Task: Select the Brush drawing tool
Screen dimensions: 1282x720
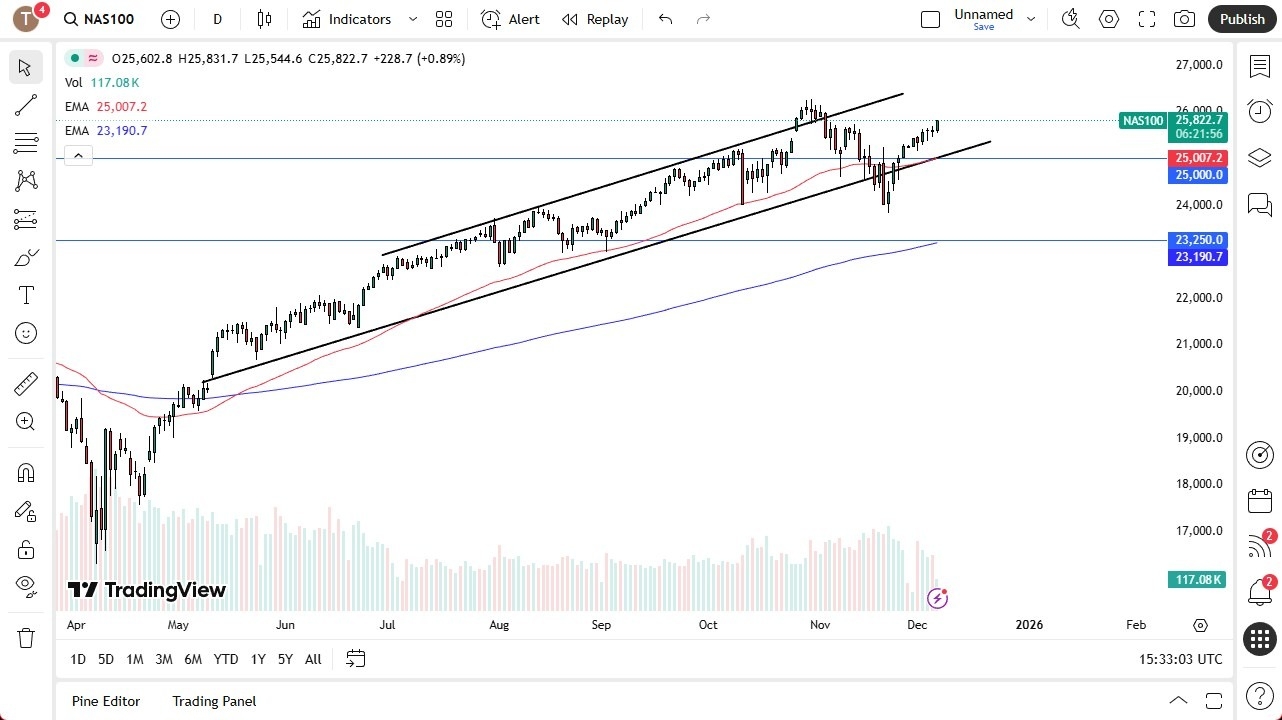Action: [x=25, y=257]
